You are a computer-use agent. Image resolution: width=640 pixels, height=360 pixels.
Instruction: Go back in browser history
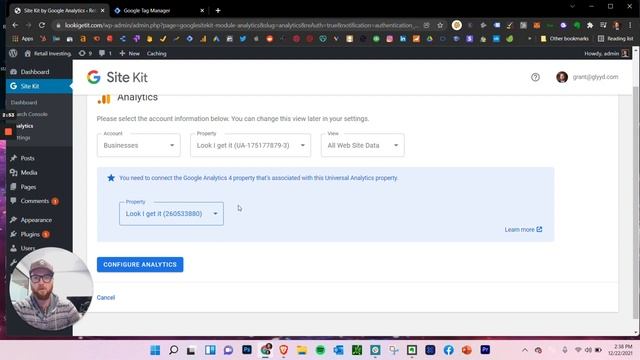(x=15, y=25)
